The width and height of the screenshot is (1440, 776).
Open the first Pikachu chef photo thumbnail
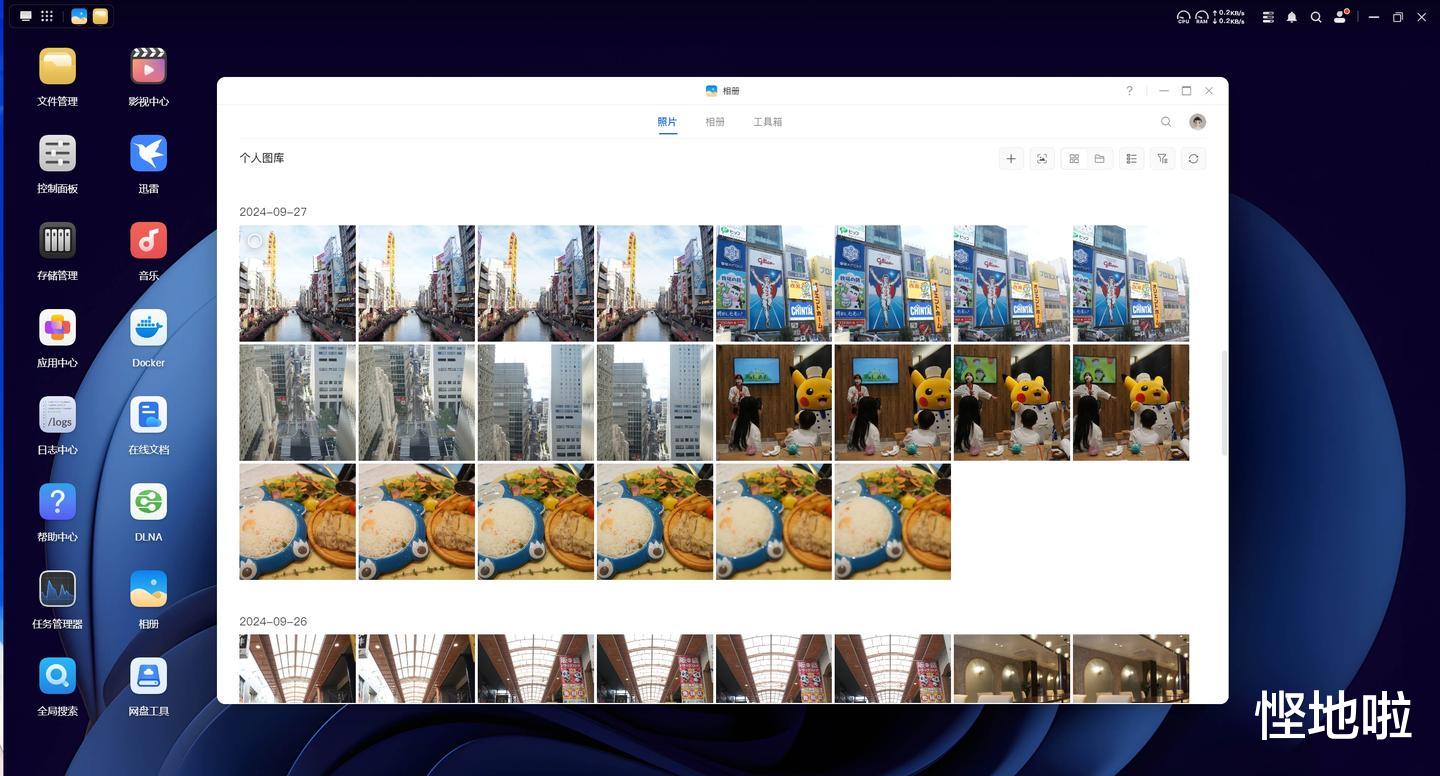(x=774, y=402)
